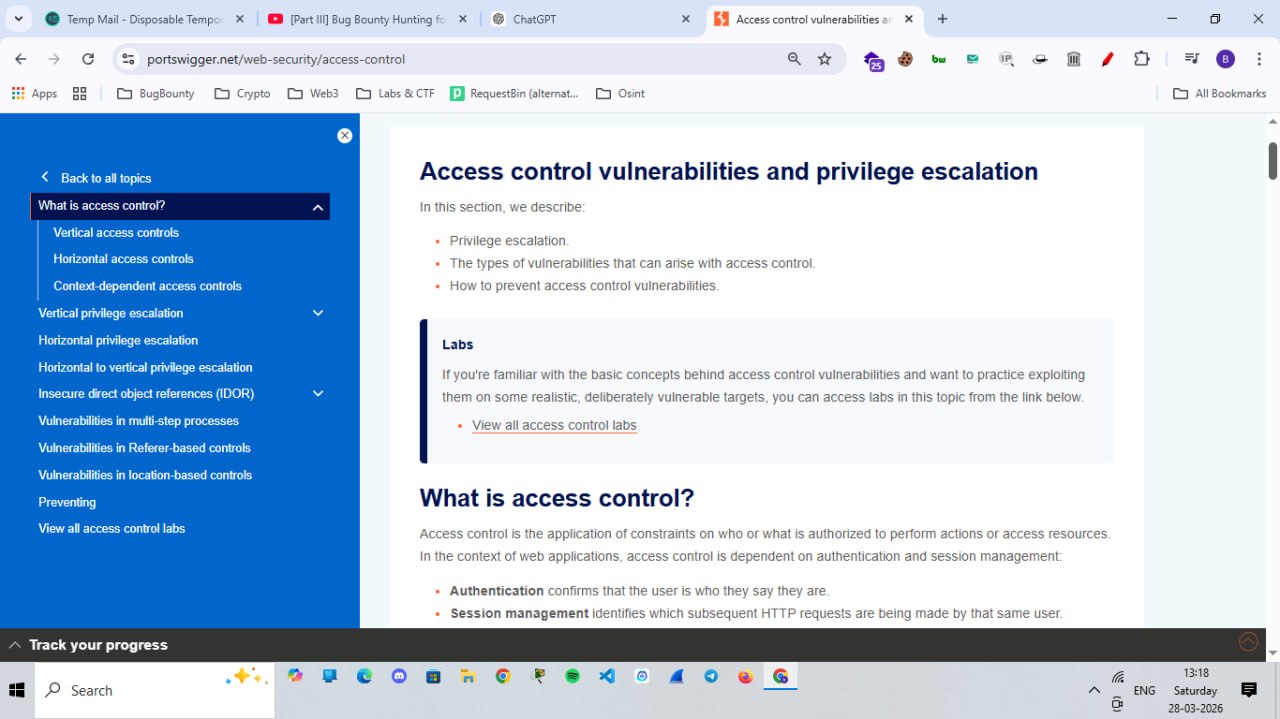Open the Extensions puzzle-piece menu
The height and width of the screenshot is (719, 1280).
[1142, 59]
